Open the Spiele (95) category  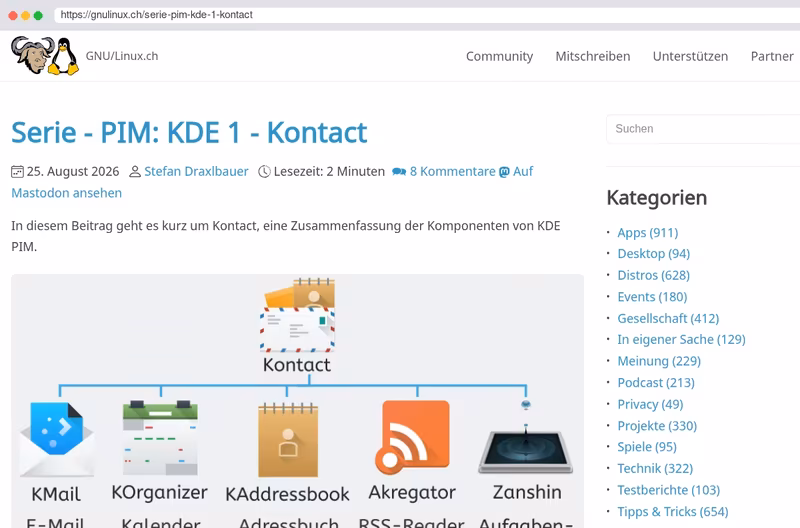(647, 447)
